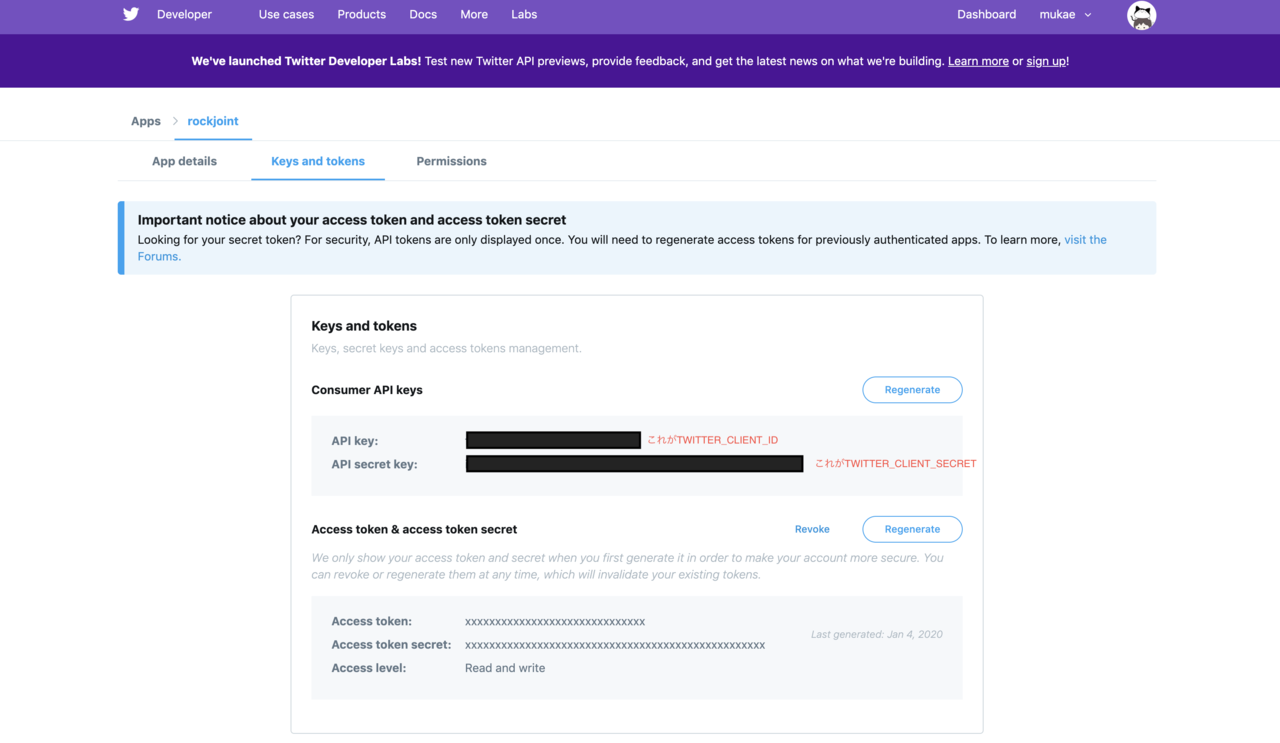Select the rockjoint breadcrumb item
The image size is (1280, 743).
(x=213, y=121)
